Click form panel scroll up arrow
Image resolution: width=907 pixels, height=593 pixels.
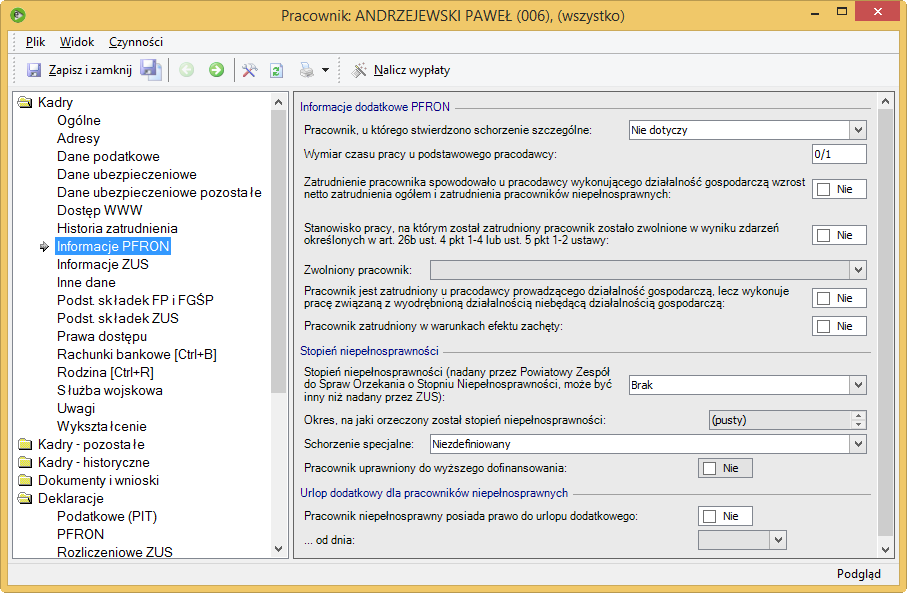[885, 101]
